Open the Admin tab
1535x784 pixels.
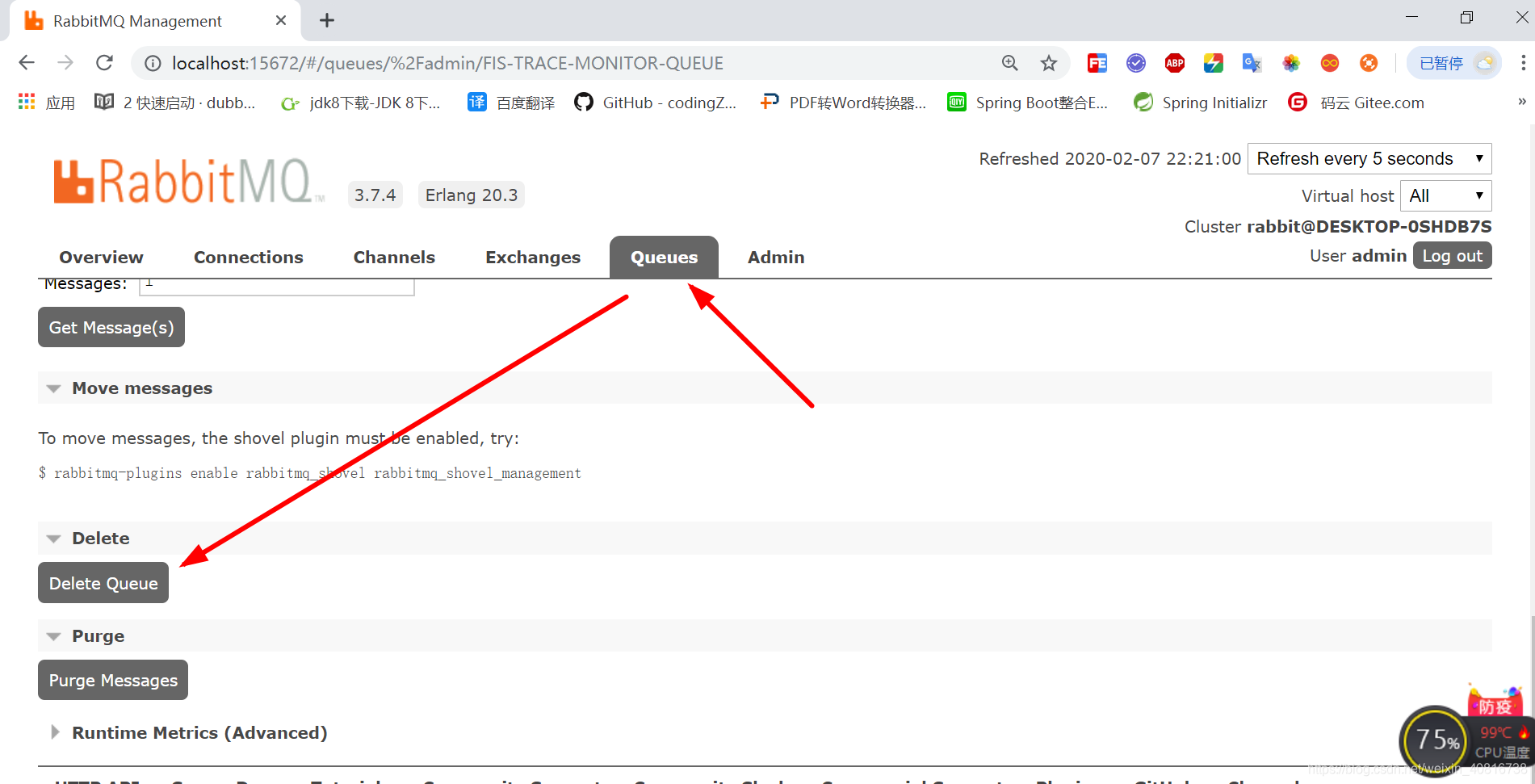(776, 257)
